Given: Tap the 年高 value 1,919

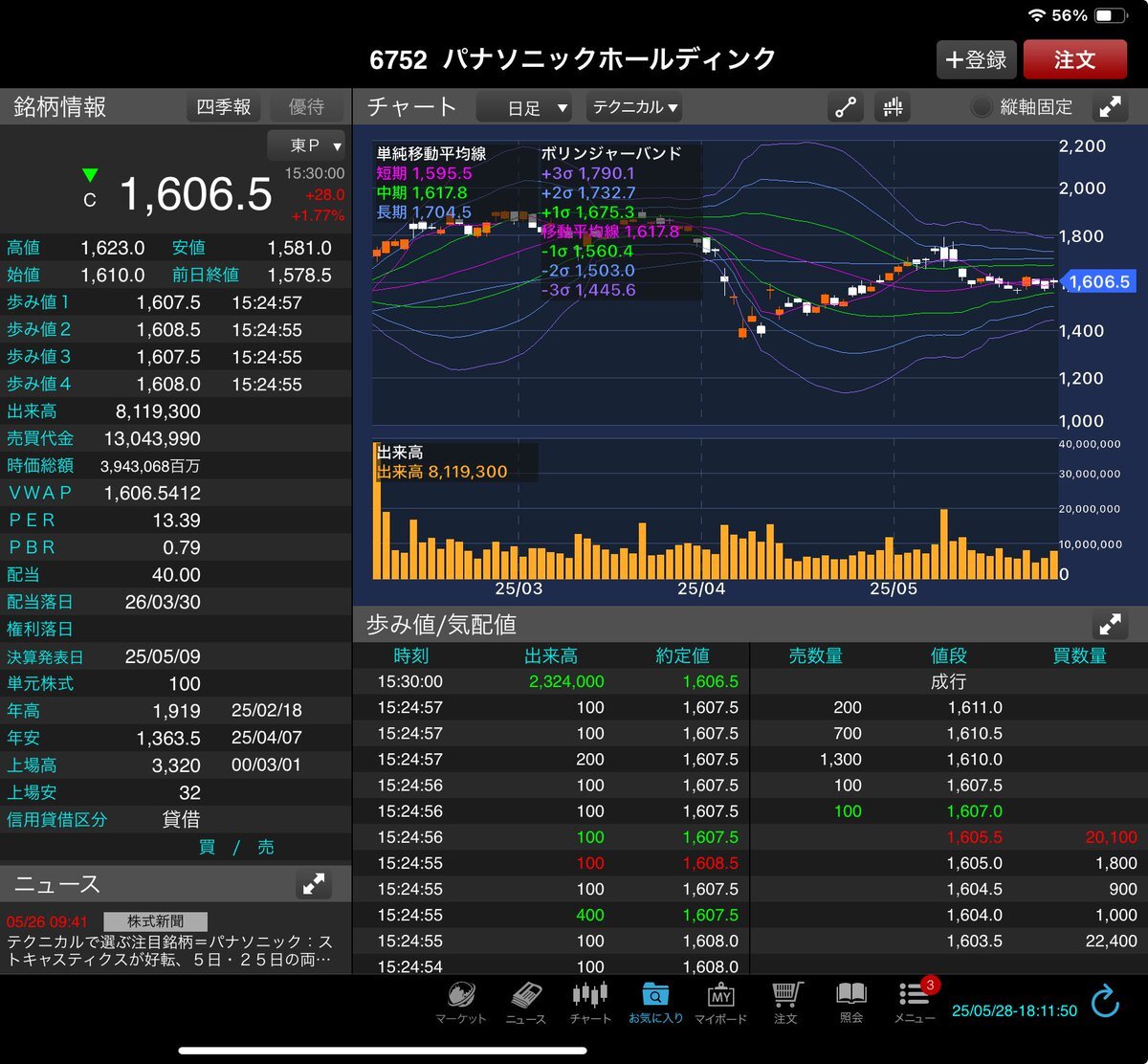Looking at the screenshot, I should coord(176,712).
